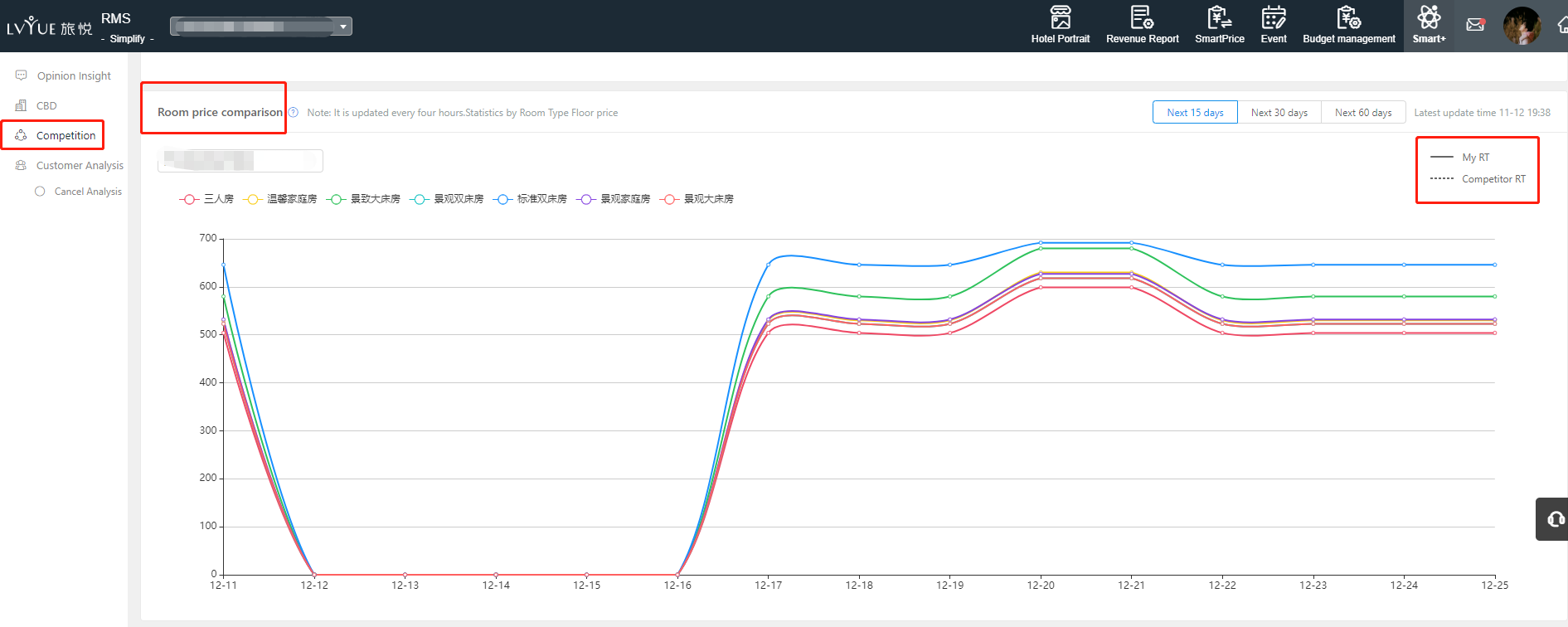Image resolution: width=1568 pixels, height=627 pixels.
Task: Toggle the 景观双床房 series in the legend
Action: click(x=447, y=199)
